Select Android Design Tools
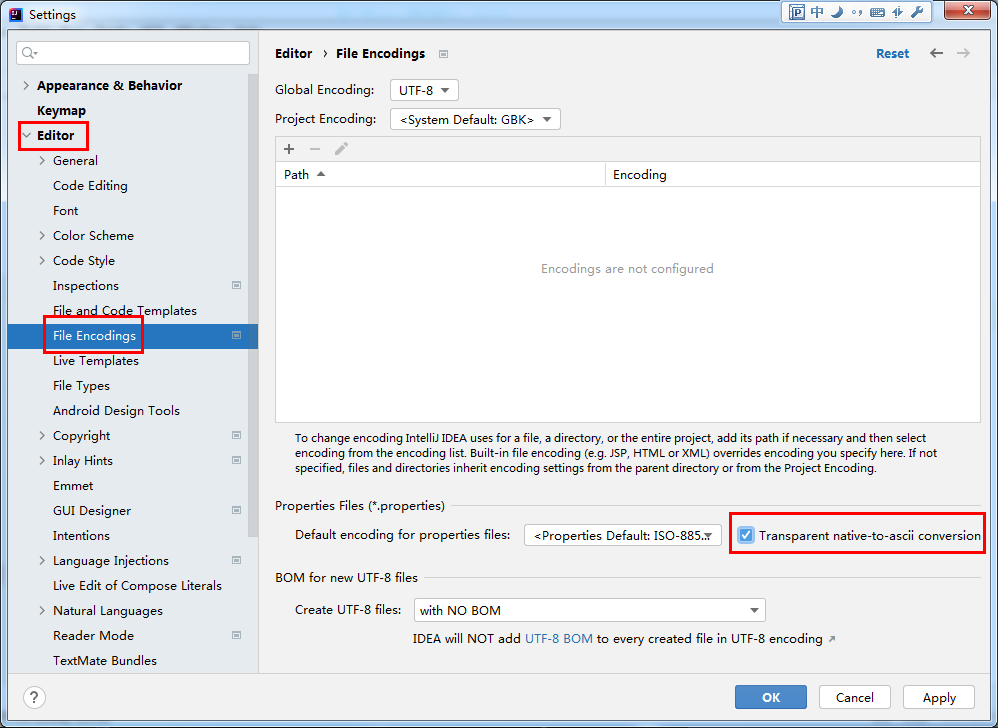This screenshot has width=998, height=728. [116, 410]
